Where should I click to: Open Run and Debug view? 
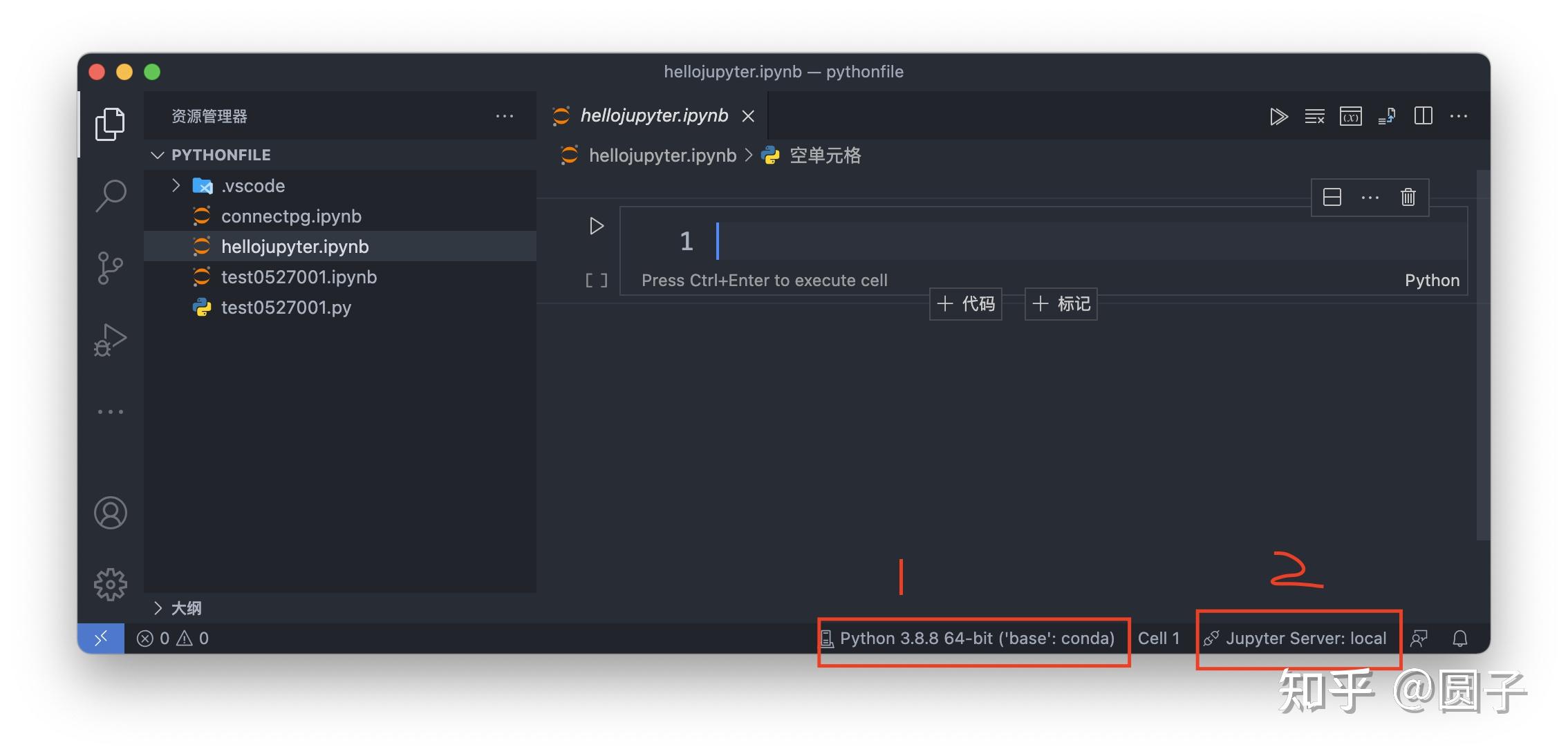[111, 340]
